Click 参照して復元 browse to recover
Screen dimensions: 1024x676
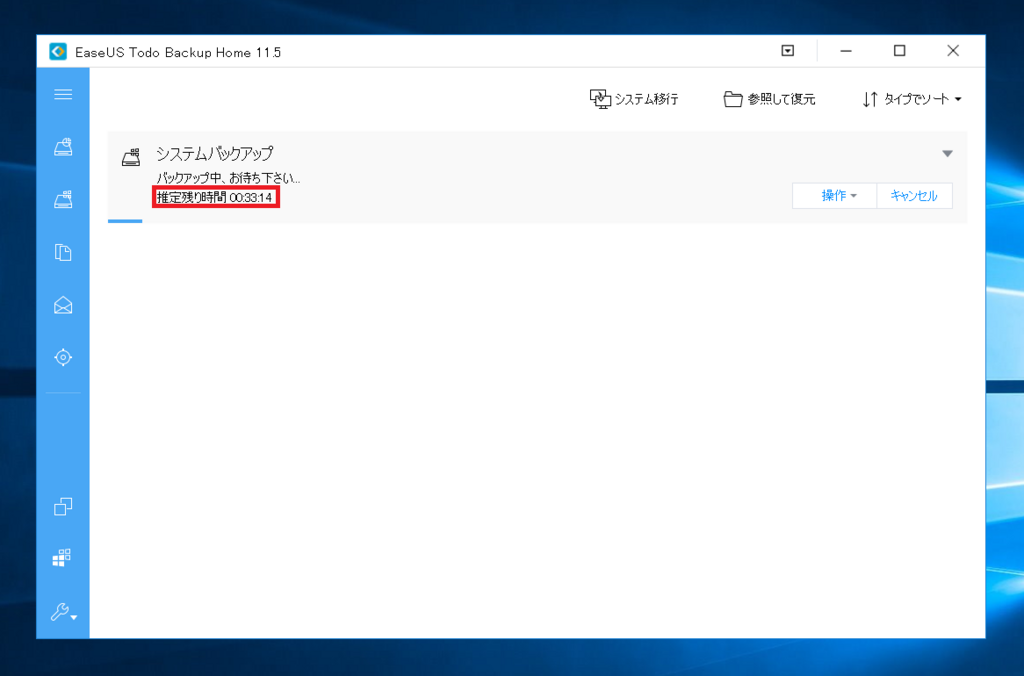769,99
